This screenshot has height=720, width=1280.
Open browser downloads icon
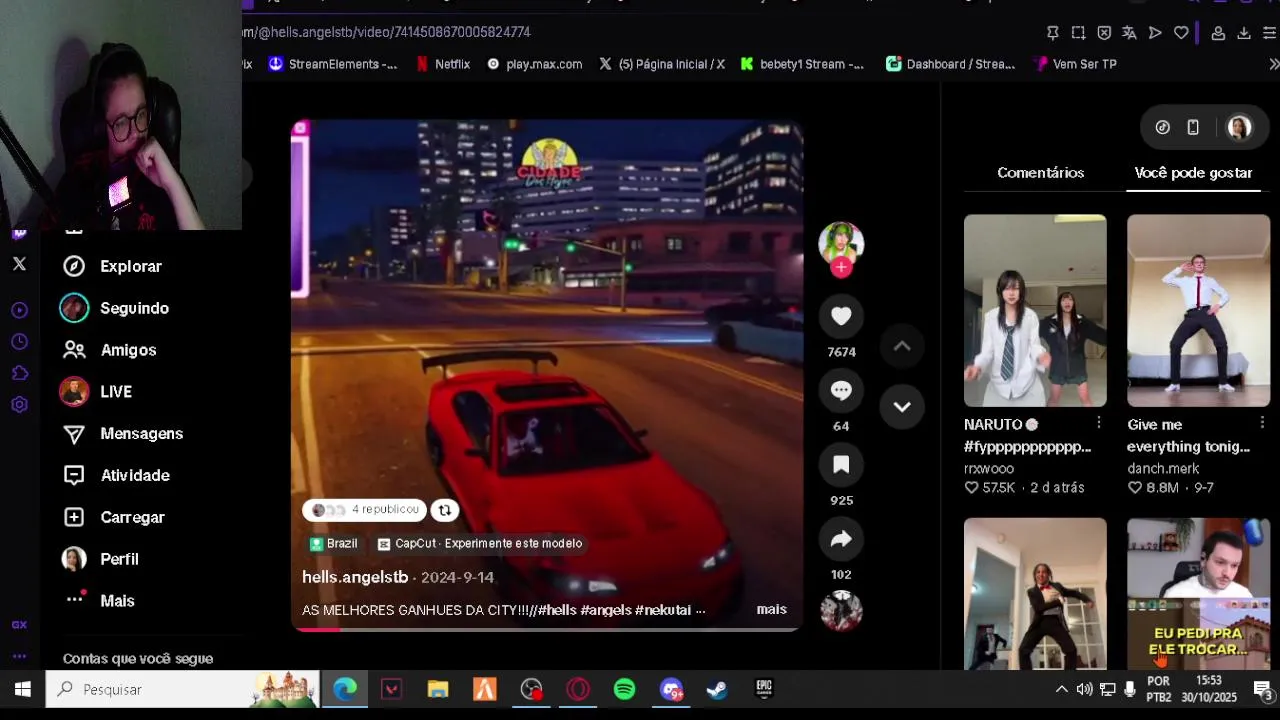[1244, 33]
